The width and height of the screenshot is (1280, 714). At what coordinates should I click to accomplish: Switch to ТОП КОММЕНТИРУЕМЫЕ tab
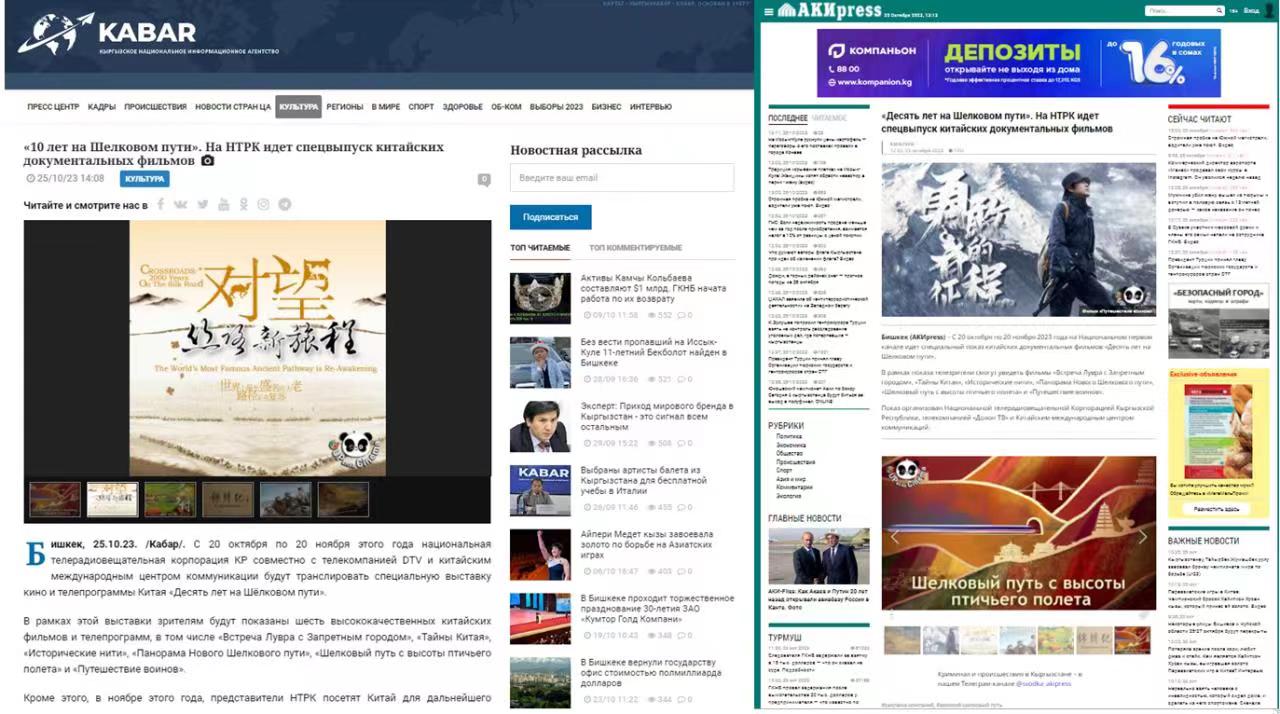[635, 248]
